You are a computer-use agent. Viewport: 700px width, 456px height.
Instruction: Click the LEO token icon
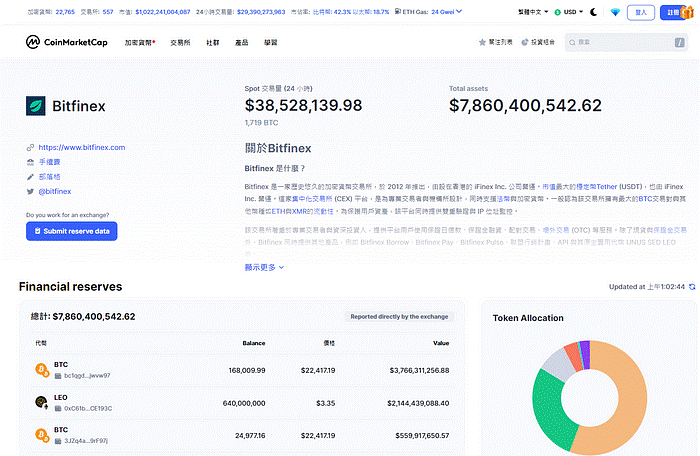(x=42, y=402)
